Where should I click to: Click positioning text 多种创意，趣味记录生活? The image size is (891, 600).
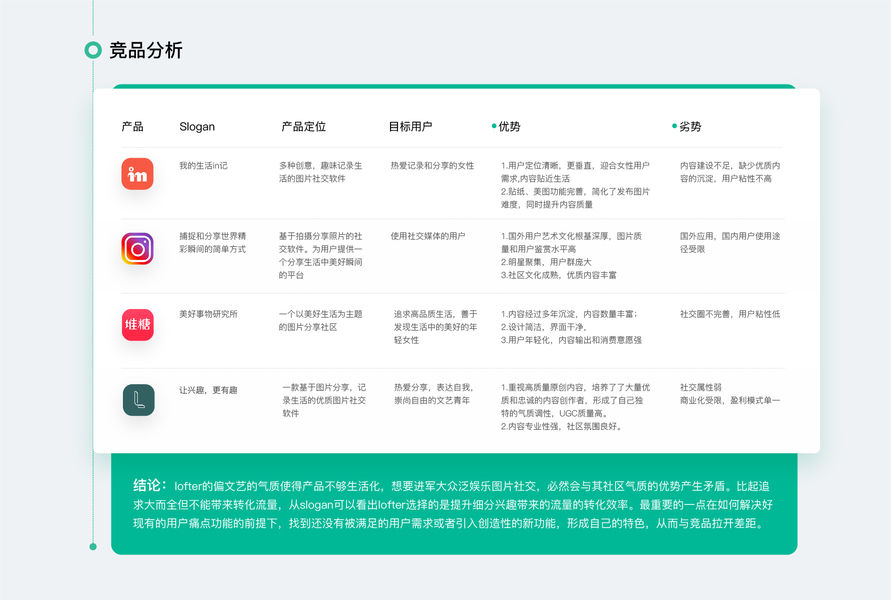(320, 172)
